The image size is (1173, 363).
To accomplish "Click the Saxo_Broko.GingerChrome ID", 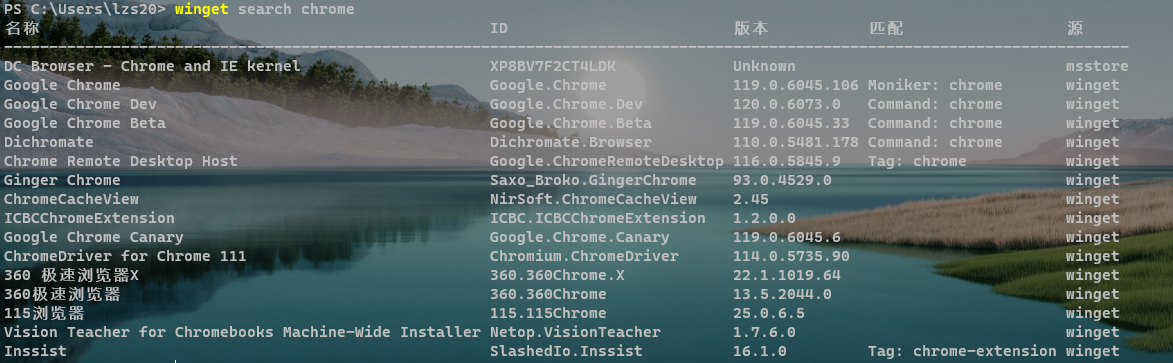I will point(592,180).
